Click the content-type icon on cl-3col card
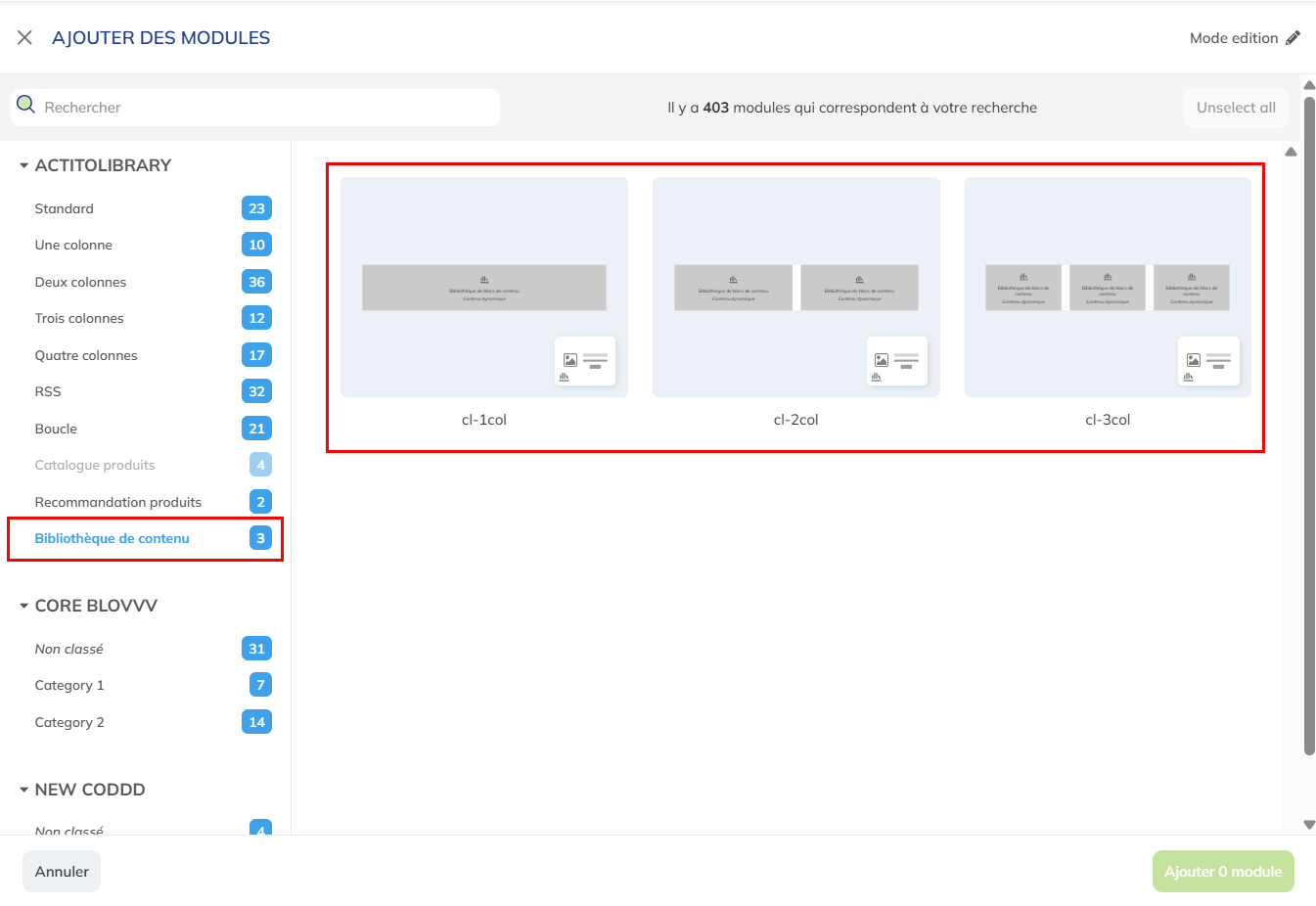The image size is (1316, 906). 1208,361
